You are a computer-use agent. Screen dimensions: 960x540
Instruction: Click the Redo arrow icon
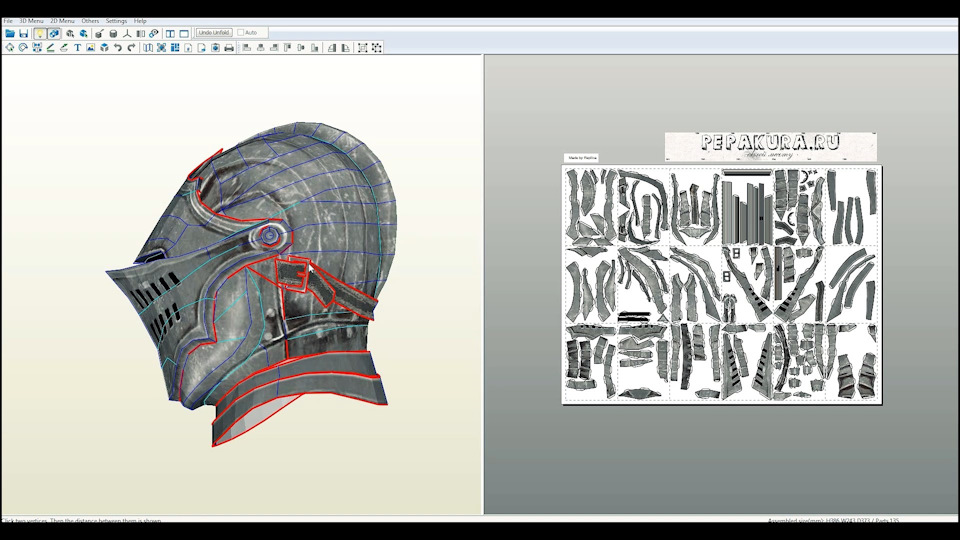tap(131, 47)
